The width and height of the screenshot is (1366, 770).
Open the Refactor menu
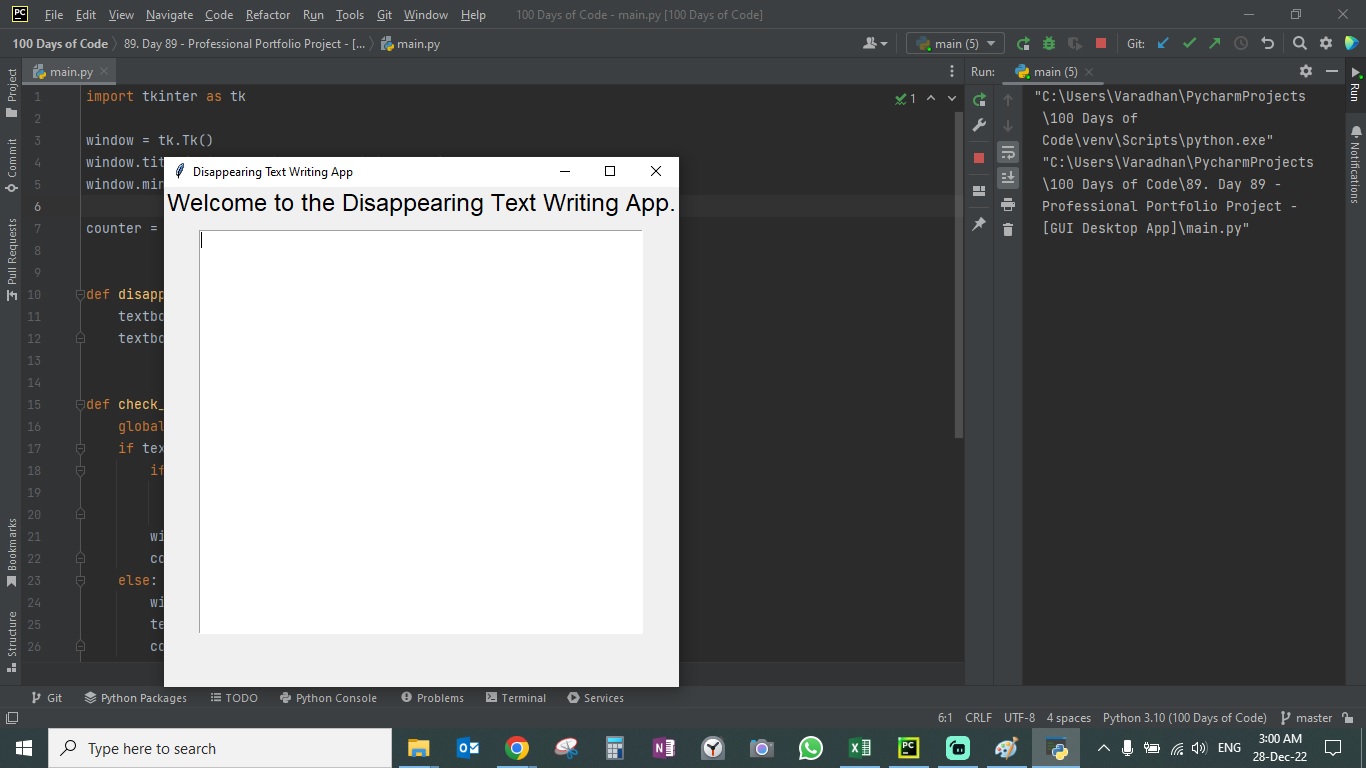(267, 15)
